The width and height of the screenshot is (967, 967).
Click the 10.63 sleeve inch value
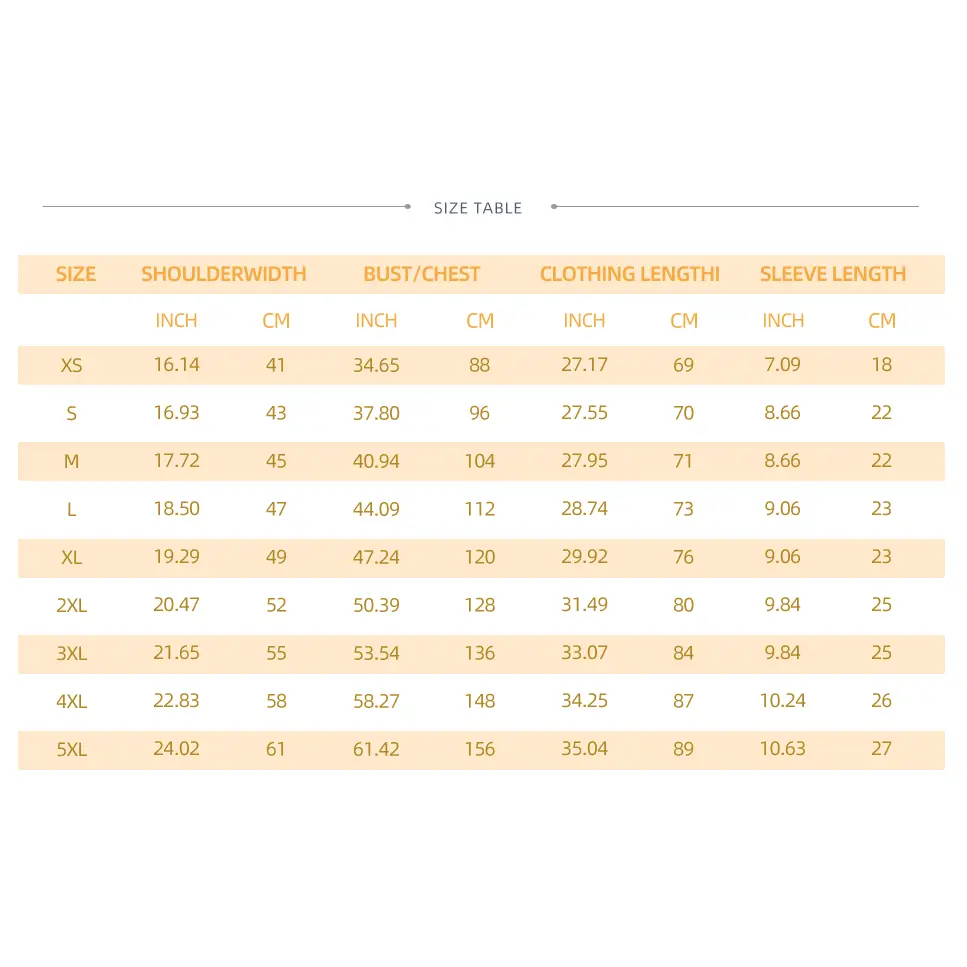(x=783, y=749)
